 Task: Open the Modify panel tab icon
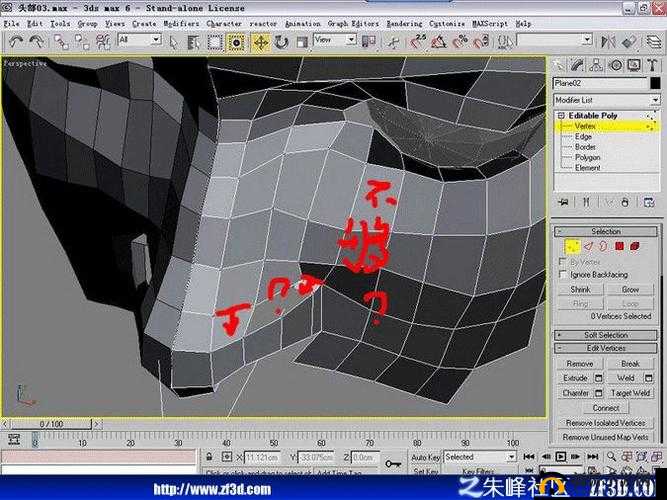click(x=577, y=65)
